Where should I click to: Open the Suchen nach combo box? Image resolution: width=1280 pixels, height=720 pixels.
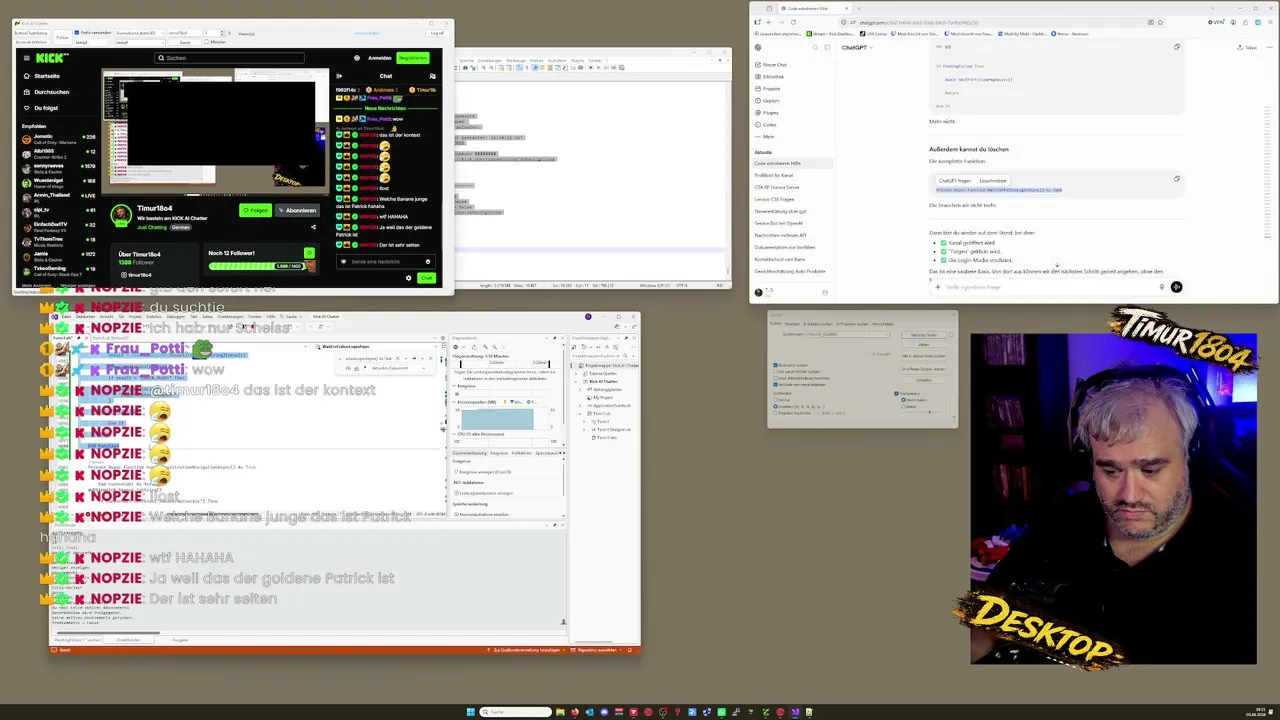[x=849, y=334]
